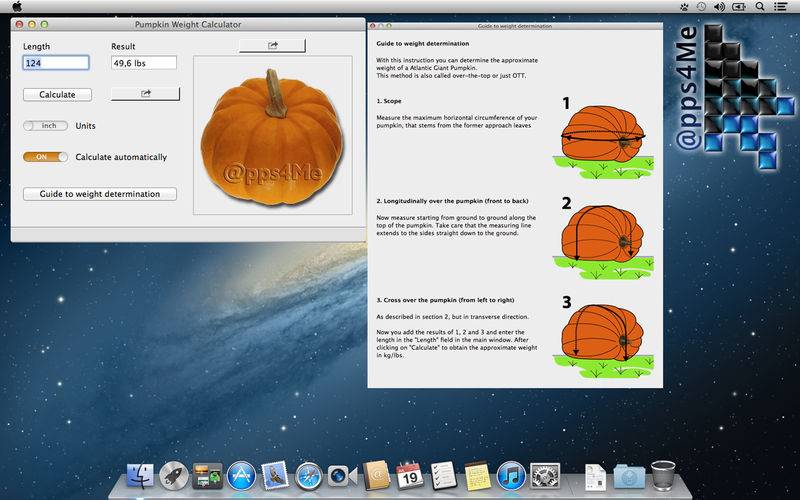800x500 pixels.
Task: Open Guide to weight determination
Action: pyautogui.click(x=100, y=194)
